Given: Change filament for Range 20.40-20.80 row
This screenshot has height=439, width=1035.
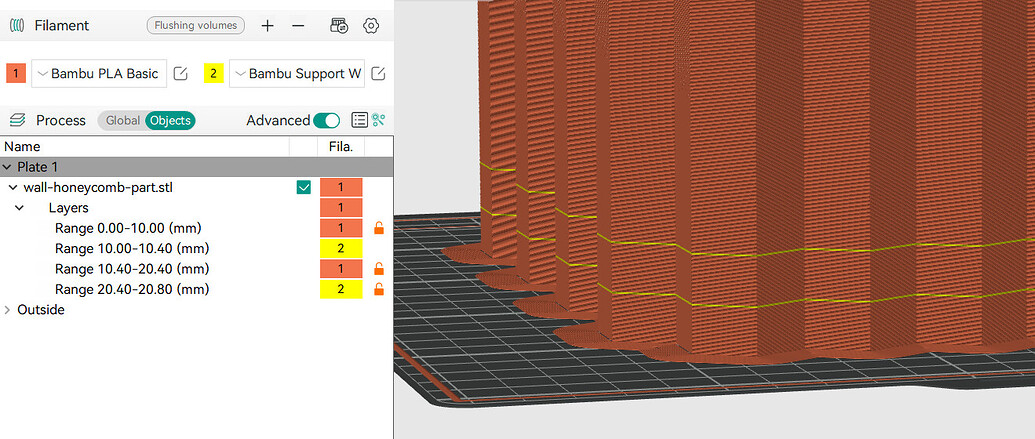Looking at the screenshot, I should click(x=341, y=289).
